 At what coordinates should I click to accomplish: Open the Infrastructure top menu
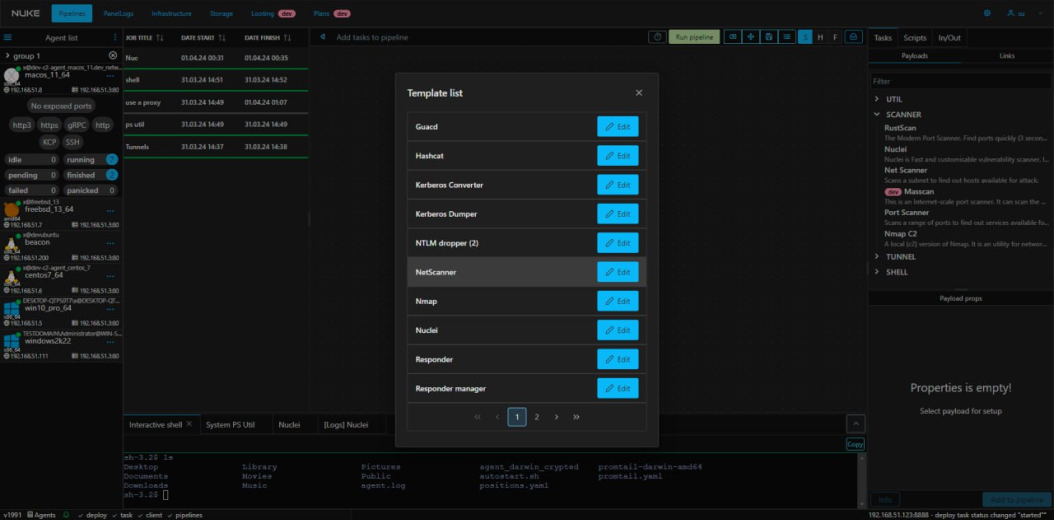pos(171,13)
